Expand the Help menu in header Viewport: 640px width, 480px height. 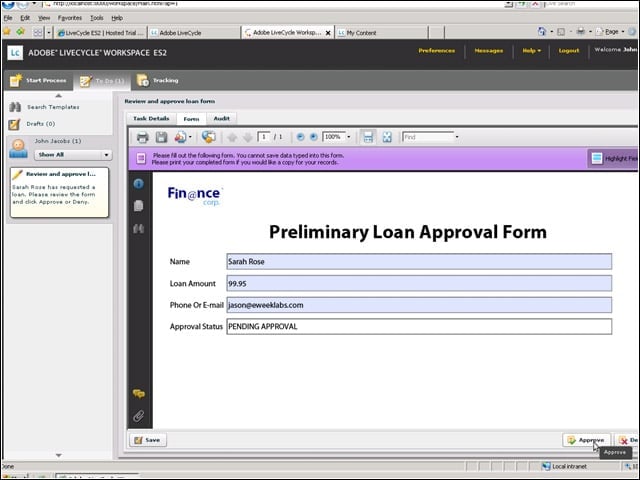tap(531, 51)
